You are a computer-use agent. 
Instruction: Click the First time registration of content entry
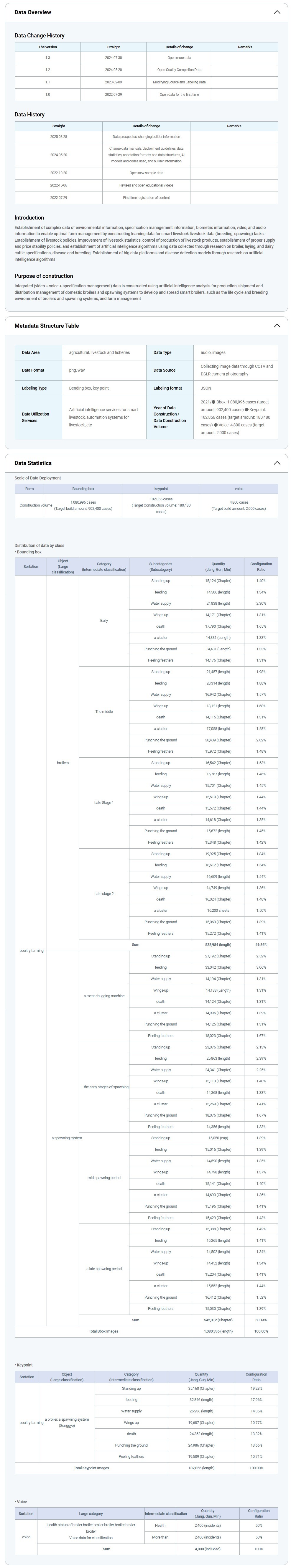point(146,198)
